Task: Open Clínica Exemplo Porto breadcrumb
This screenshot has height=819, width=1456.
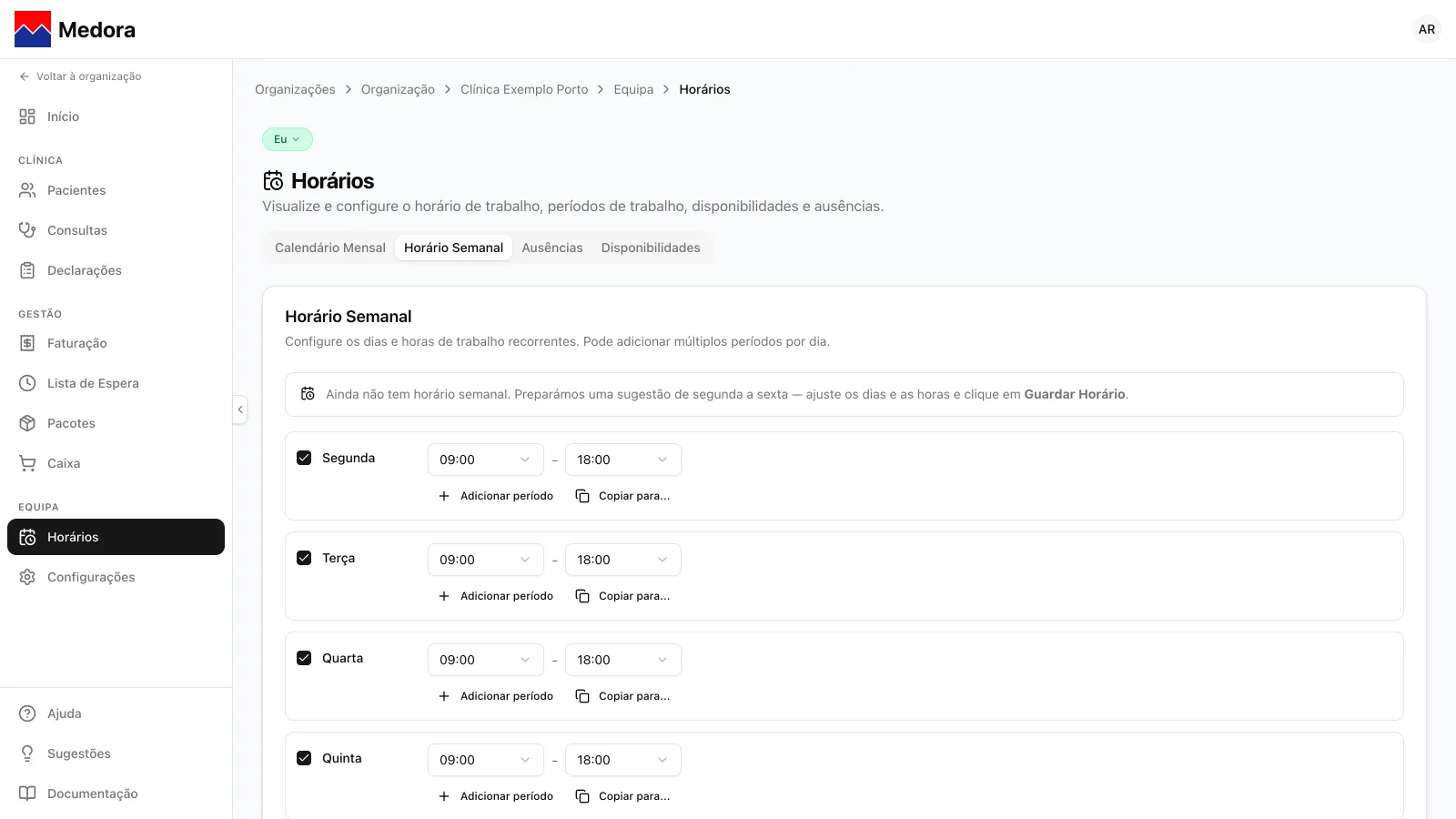Action: click(524, 89)
